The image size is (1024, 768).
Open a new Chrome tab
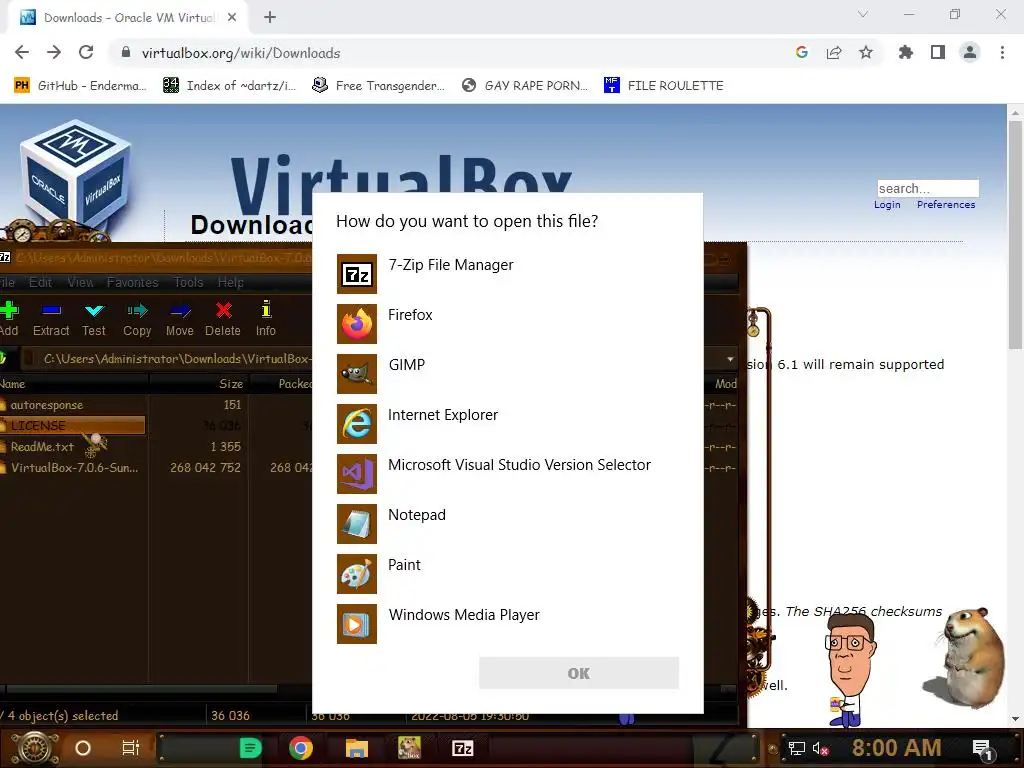[270, 18]
